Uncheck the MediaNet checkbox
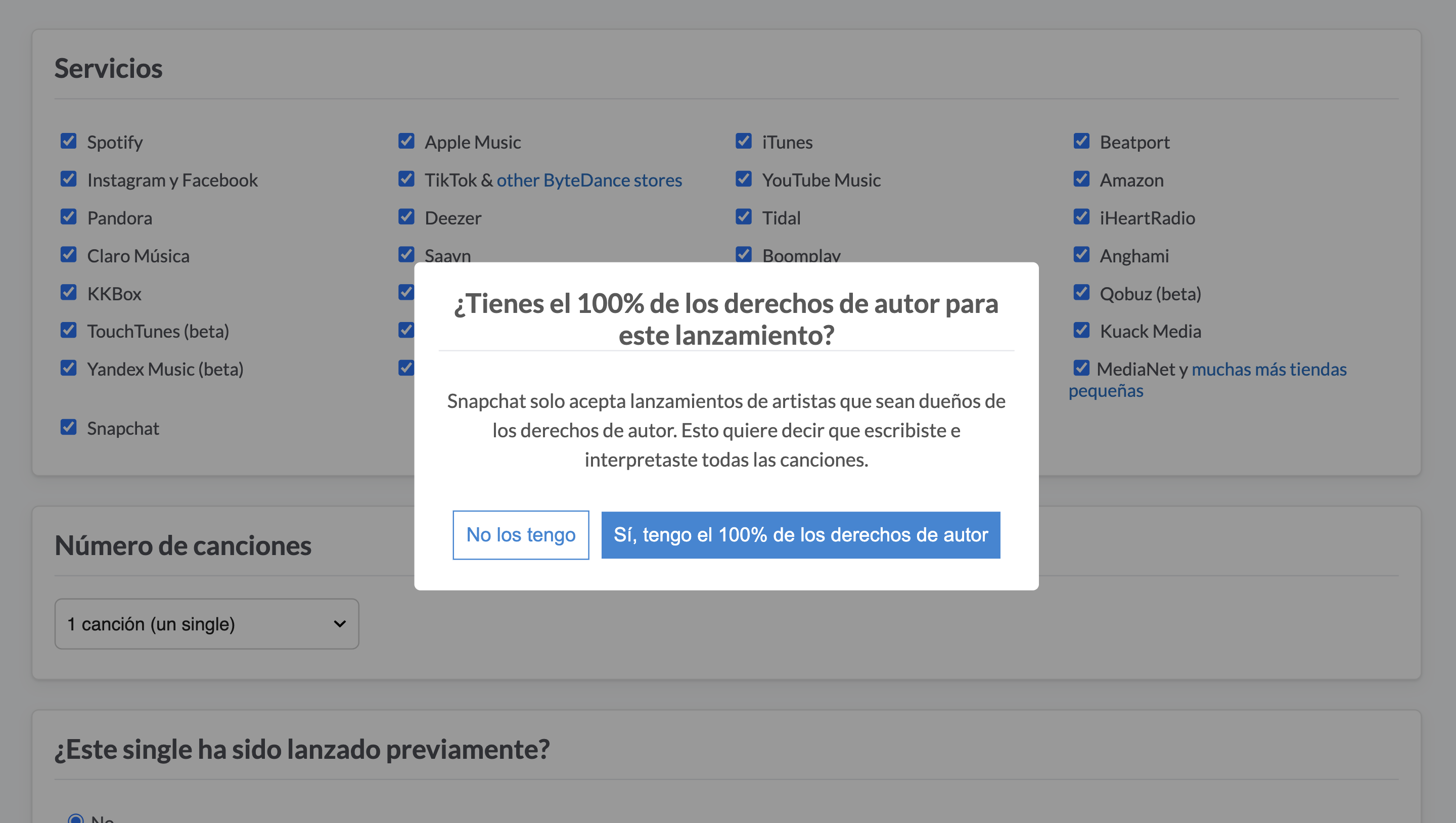Image resolution: width=1456 pixels, height=823 pixels. coord(1081,368)
